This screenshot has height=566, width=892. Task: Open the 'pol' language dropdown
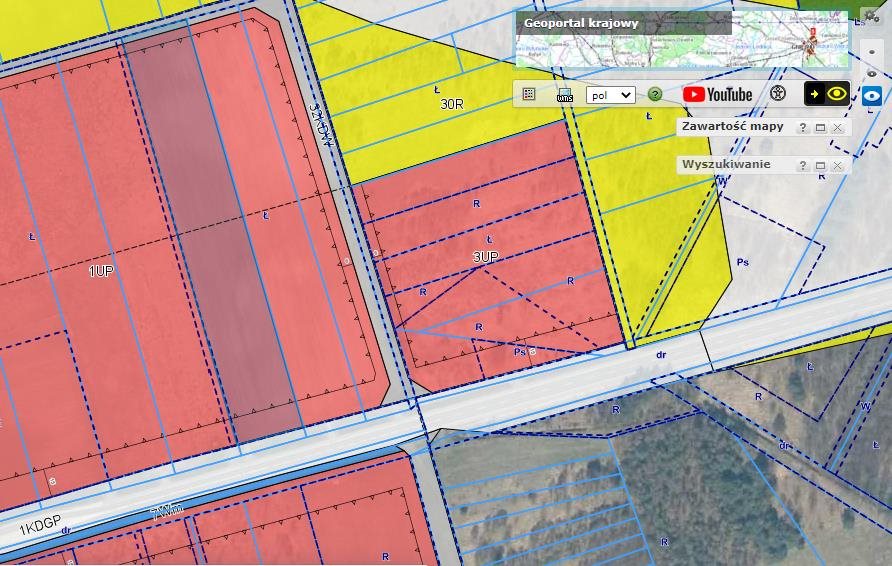tap(610, 94)
